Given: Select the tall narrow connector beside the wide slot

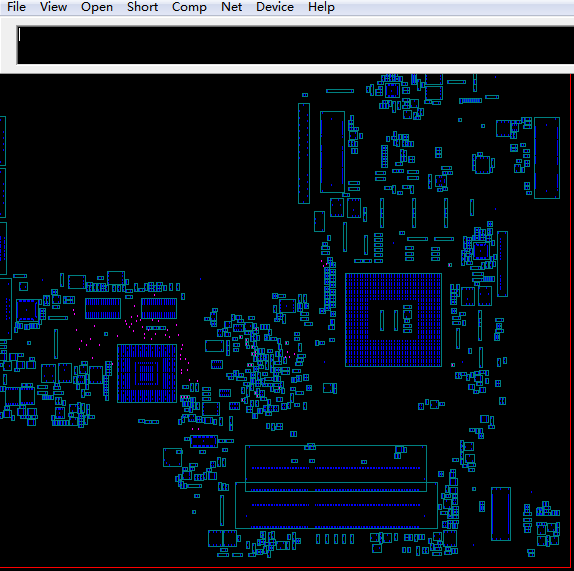Looking at the screenshot, I should pos(304,153).
